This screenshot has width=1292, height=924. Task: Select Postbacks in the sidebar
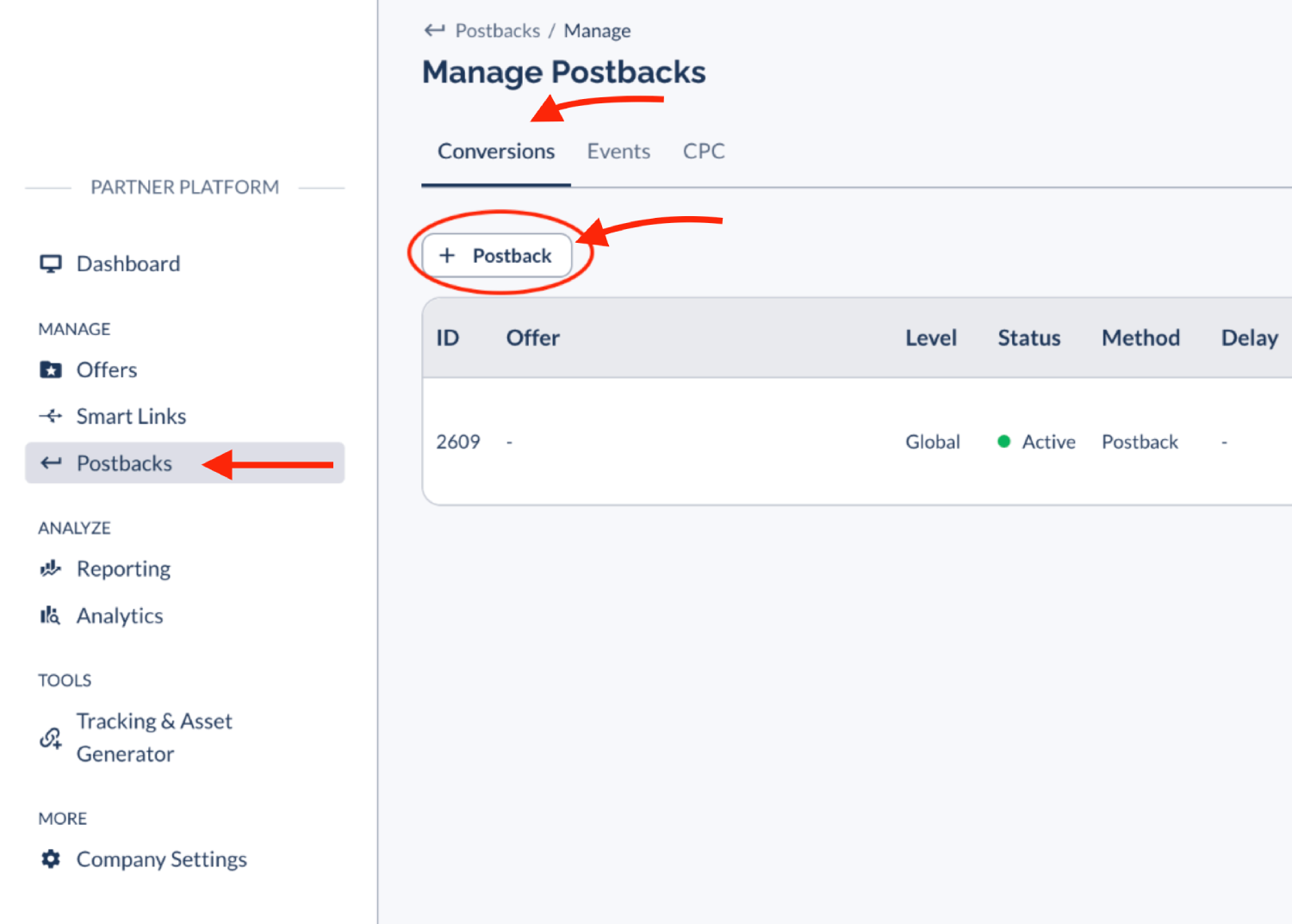click(184, 462)
